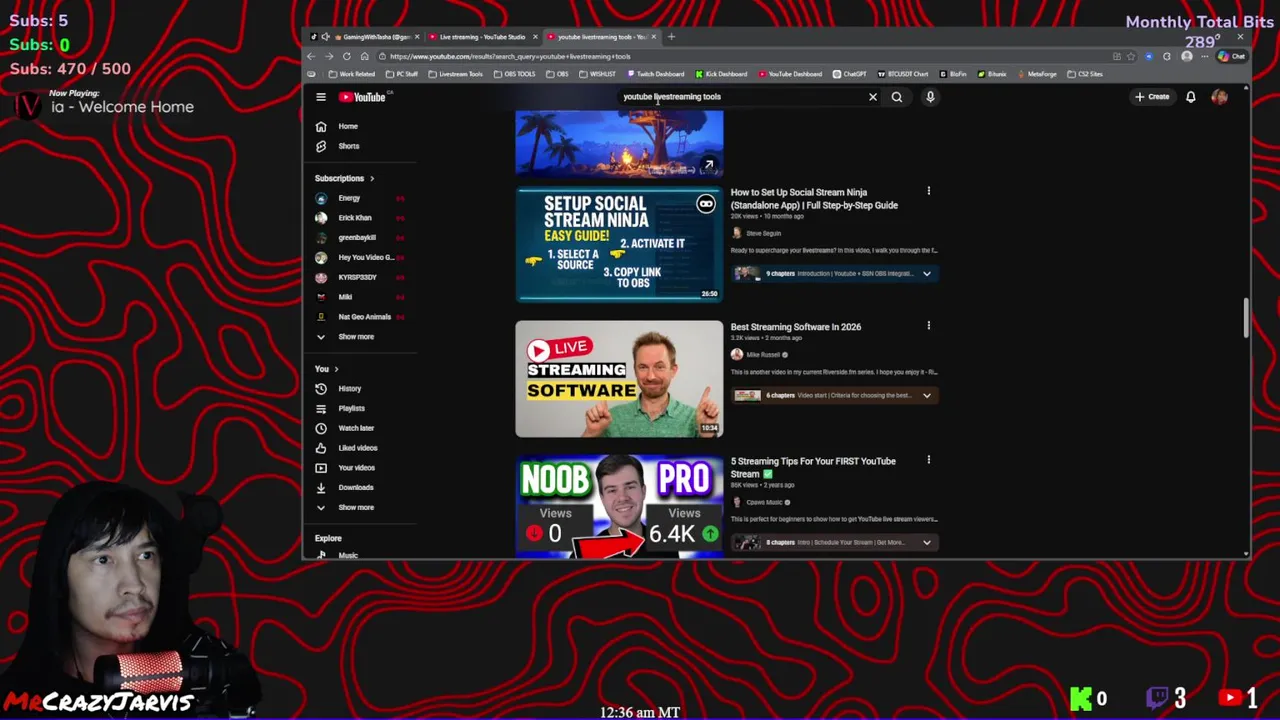The width and height of the screenshot is (1280, 720).
Task: Grab the page vertical scrollbar thumb
Action: 1245,317
